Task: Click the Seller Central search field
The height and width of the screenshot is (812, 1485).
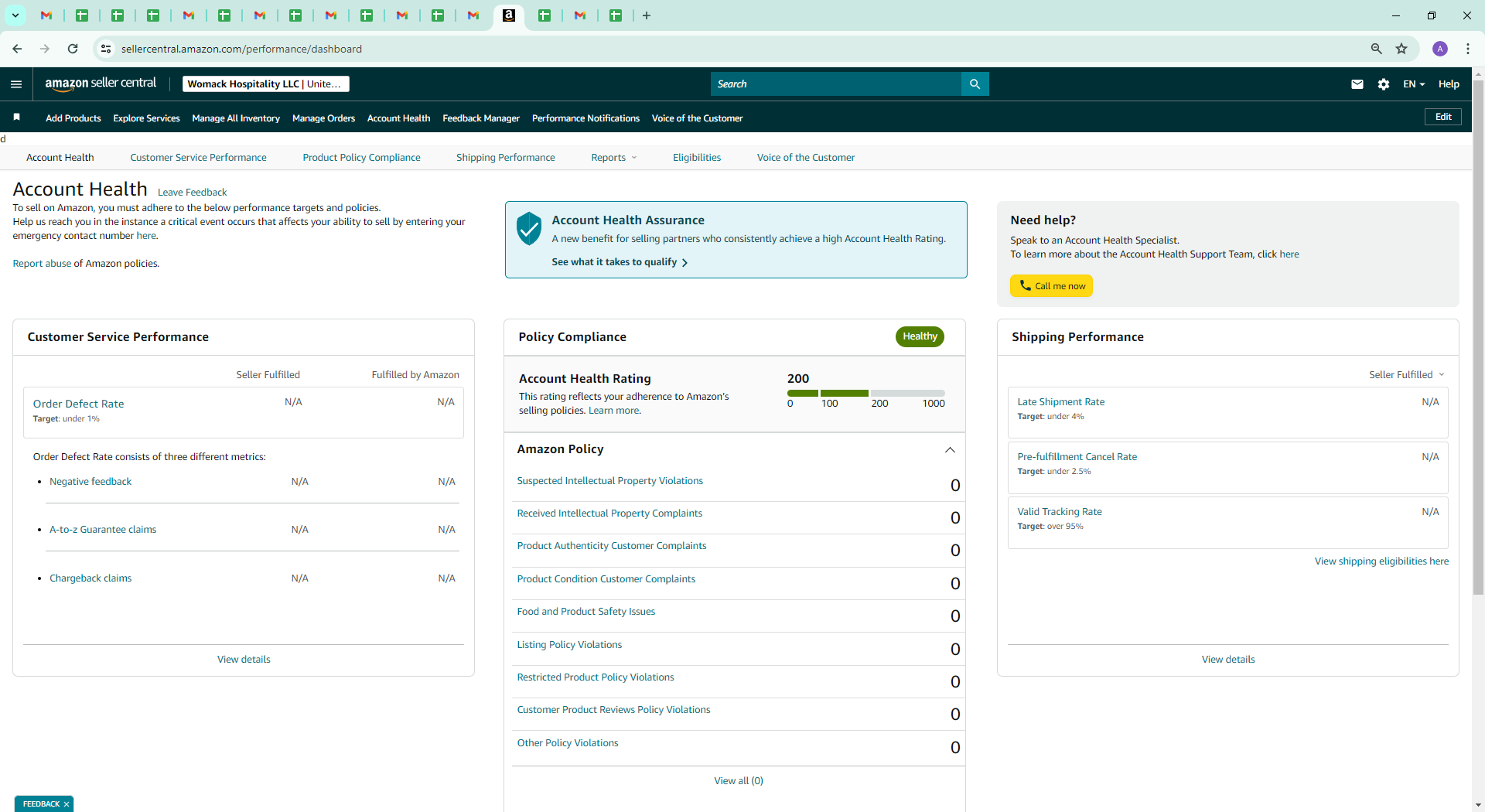Action: (x=835, y=84)
